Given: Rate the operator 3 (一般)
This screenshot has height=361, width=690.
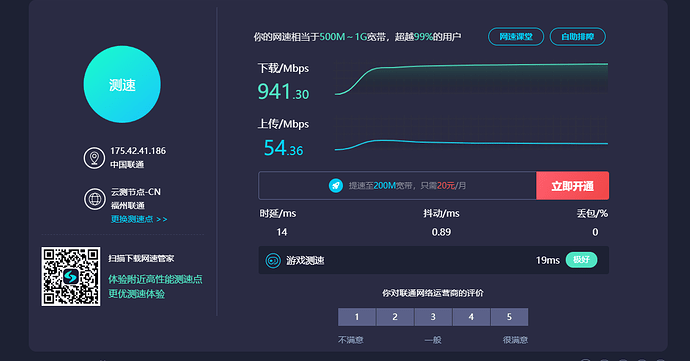Looking at the screenshot, I should (433, 317).
